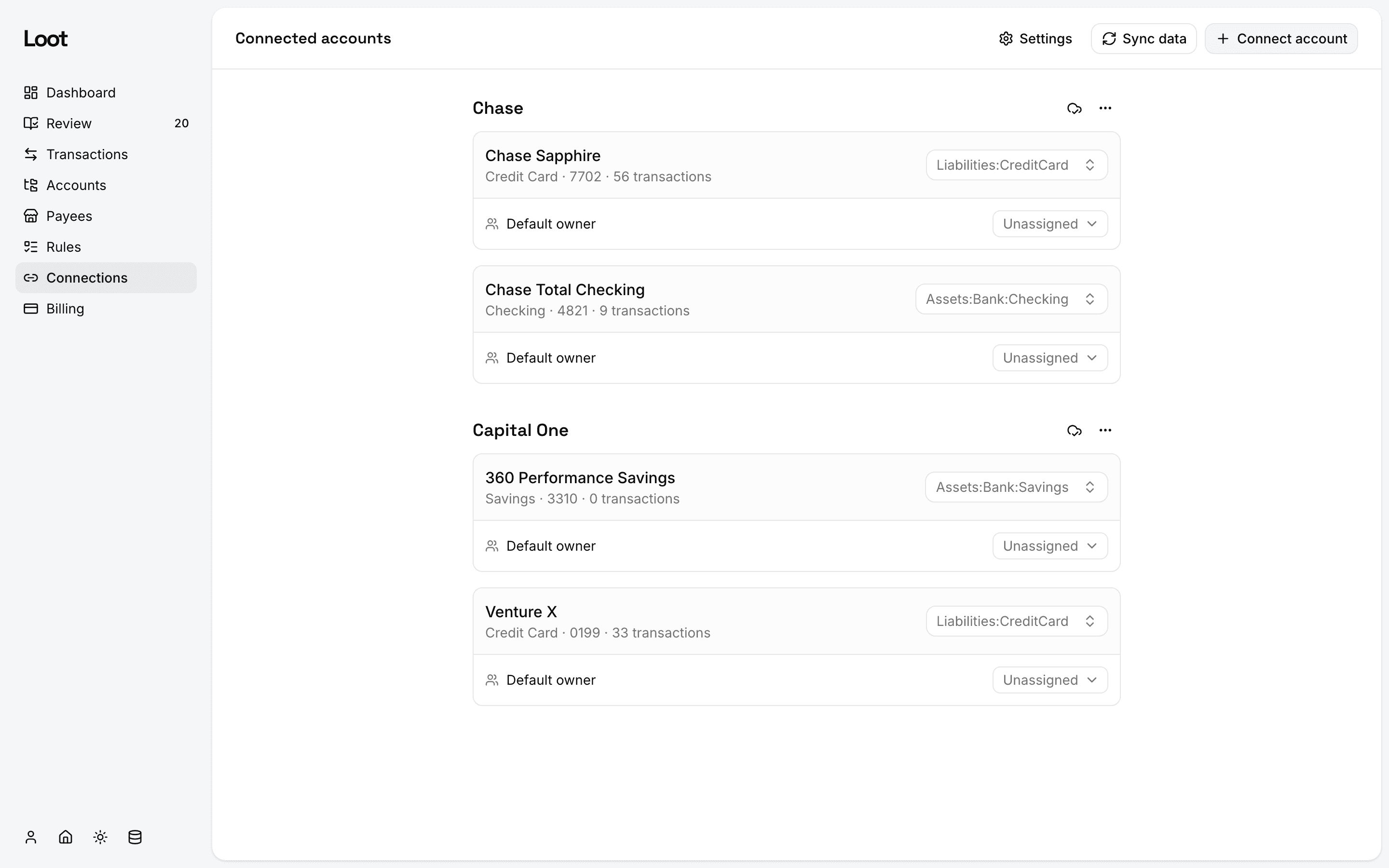Click the Review book icon
The width and height of the screenshot is (1389, 868).
31,123
